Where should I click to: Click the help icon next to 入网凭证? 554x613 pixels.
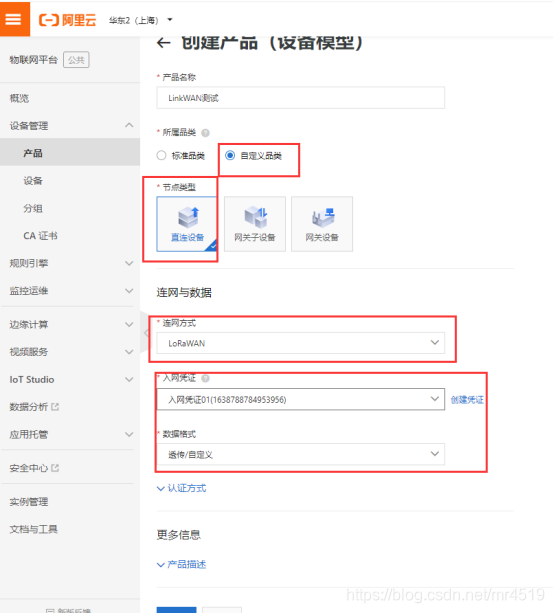205,378
